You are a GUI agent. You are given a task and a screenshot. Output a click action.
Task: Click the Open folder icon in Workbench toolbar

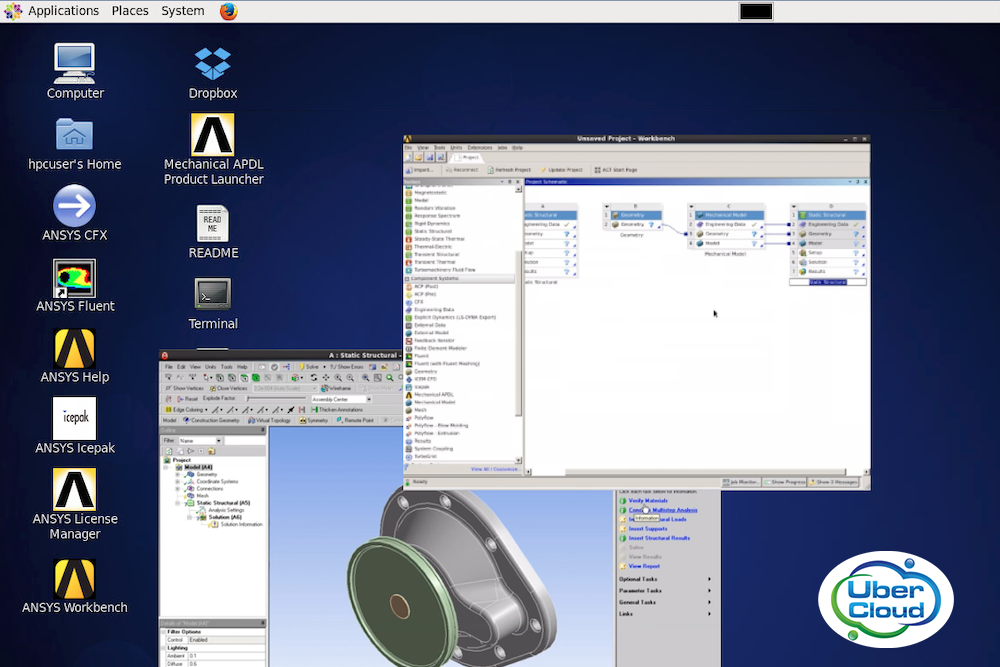[x=419, y=157]
